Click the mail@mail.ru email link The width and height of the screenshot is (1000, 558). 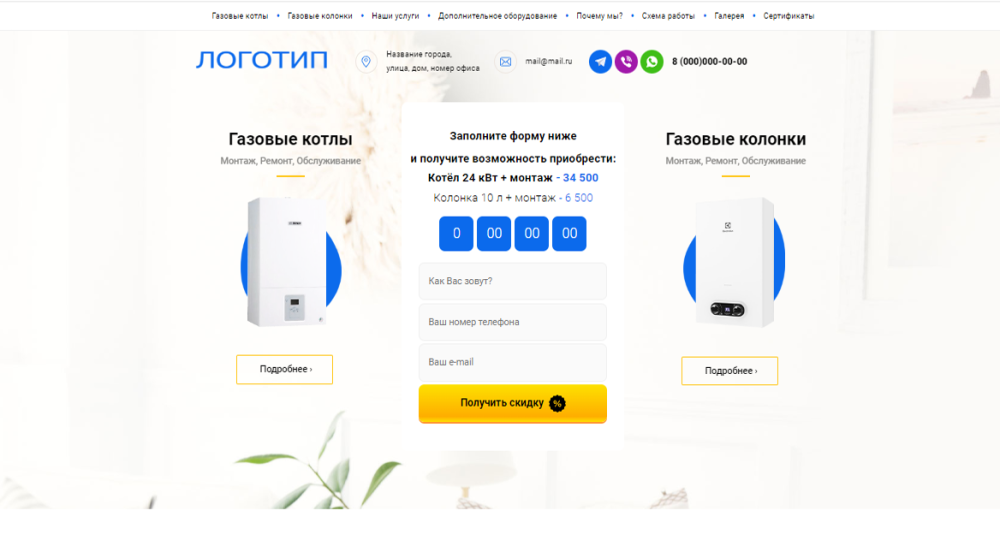[548, 62]
